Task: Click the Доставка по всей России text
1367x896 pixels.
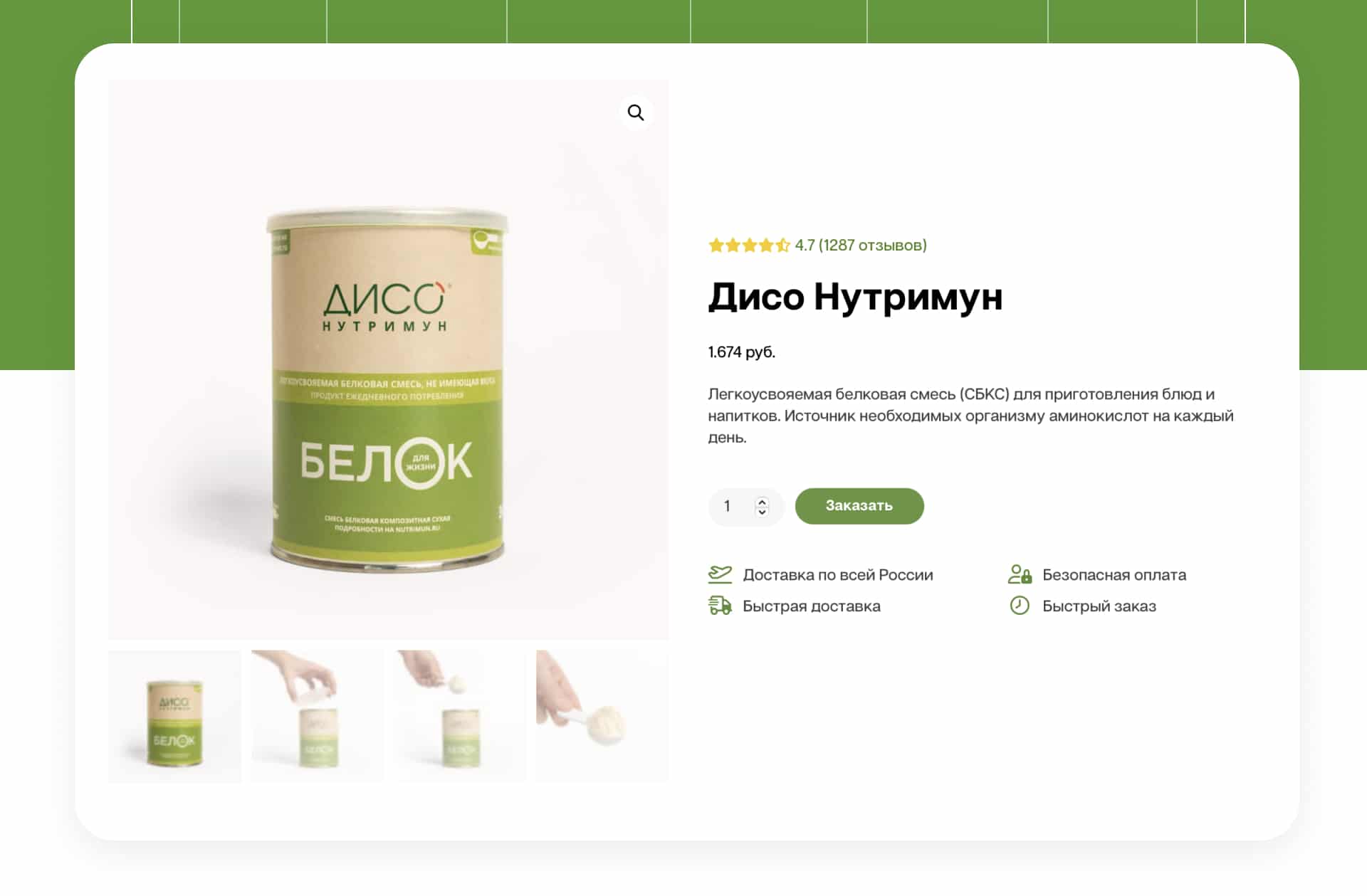Action: [x=838, y=575]
